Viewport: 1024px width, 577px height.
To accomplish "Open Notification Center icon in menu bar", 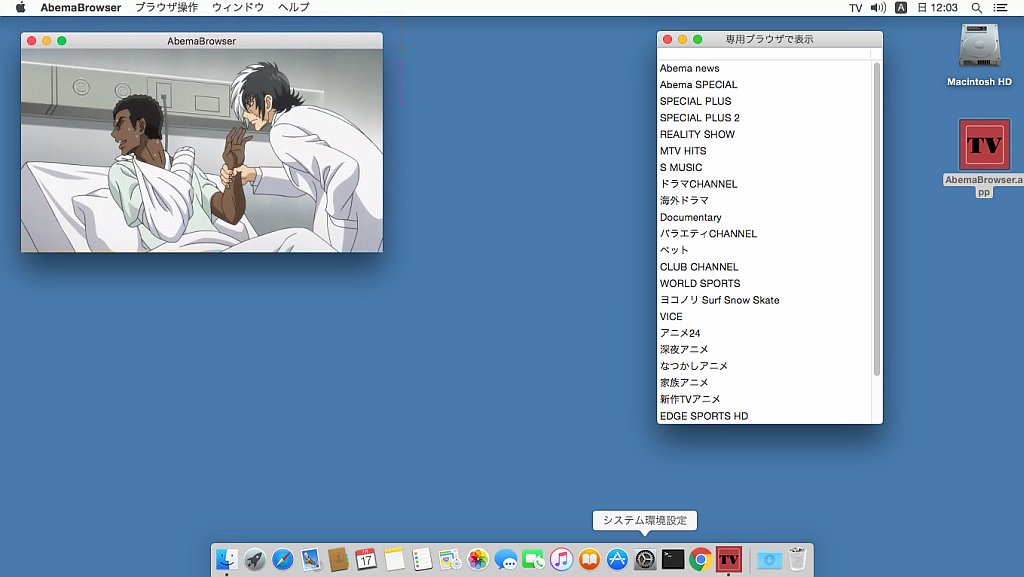I will [1000, 8].
